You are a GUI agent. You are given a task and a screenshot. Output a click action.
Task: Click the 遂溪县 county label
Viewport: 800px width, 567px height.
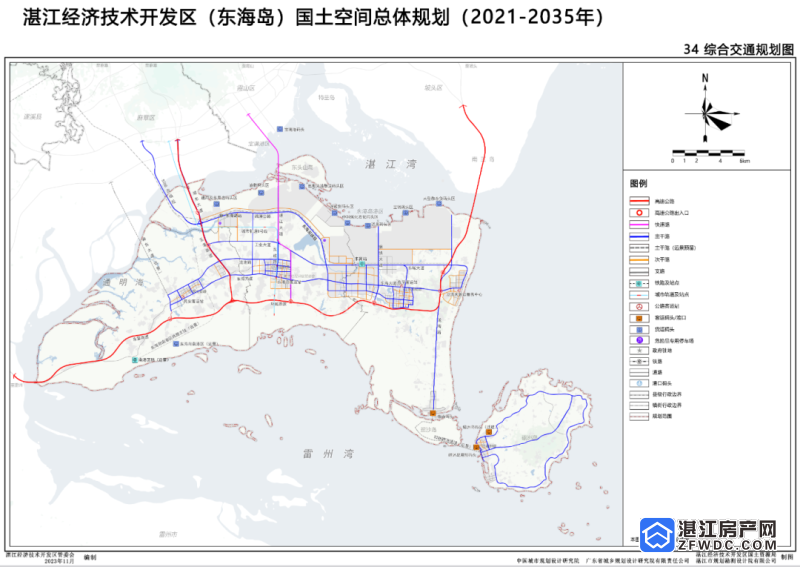pos(33,117)
